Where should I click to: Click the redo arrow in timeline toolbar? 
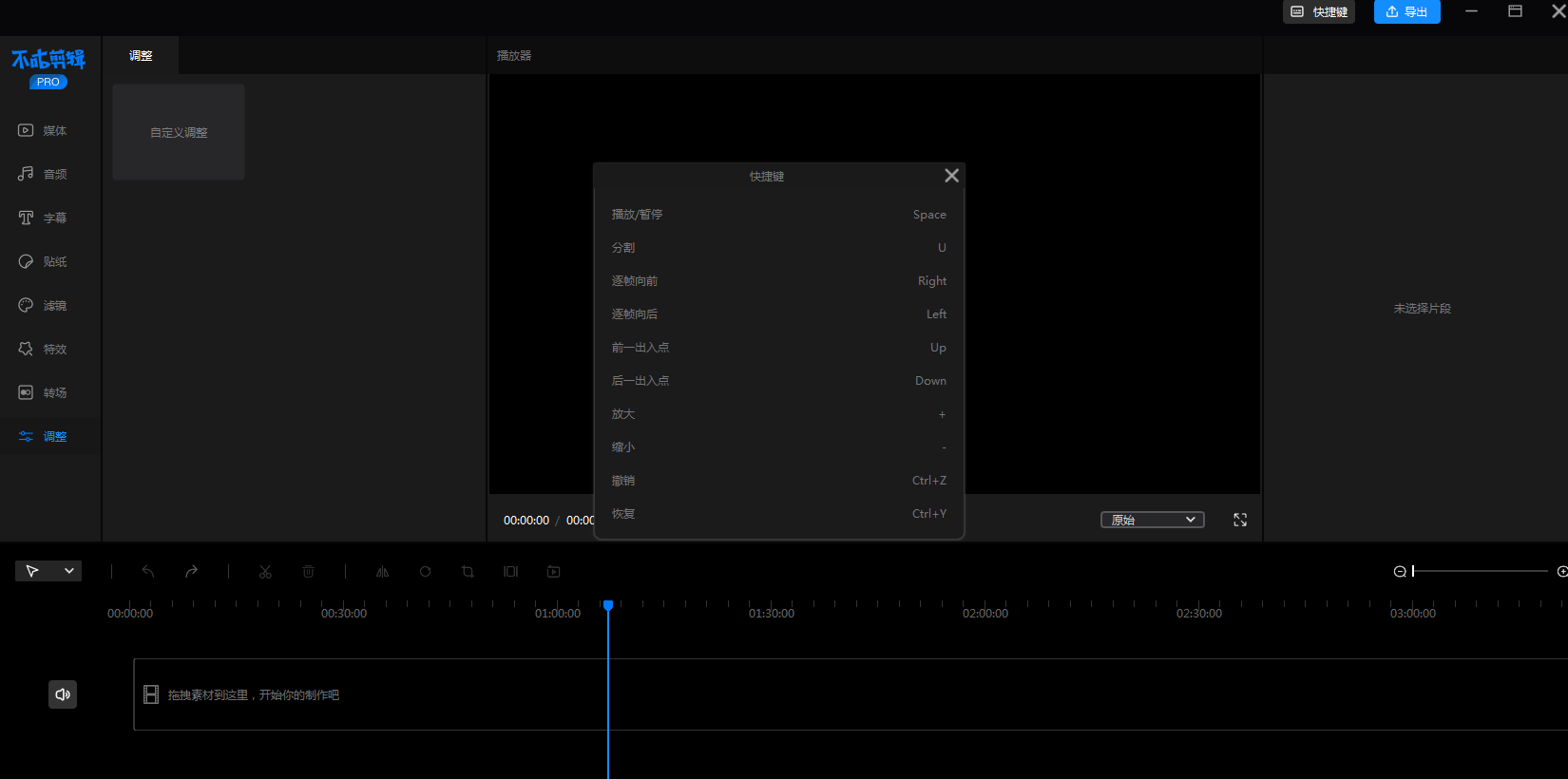(191, 572)
